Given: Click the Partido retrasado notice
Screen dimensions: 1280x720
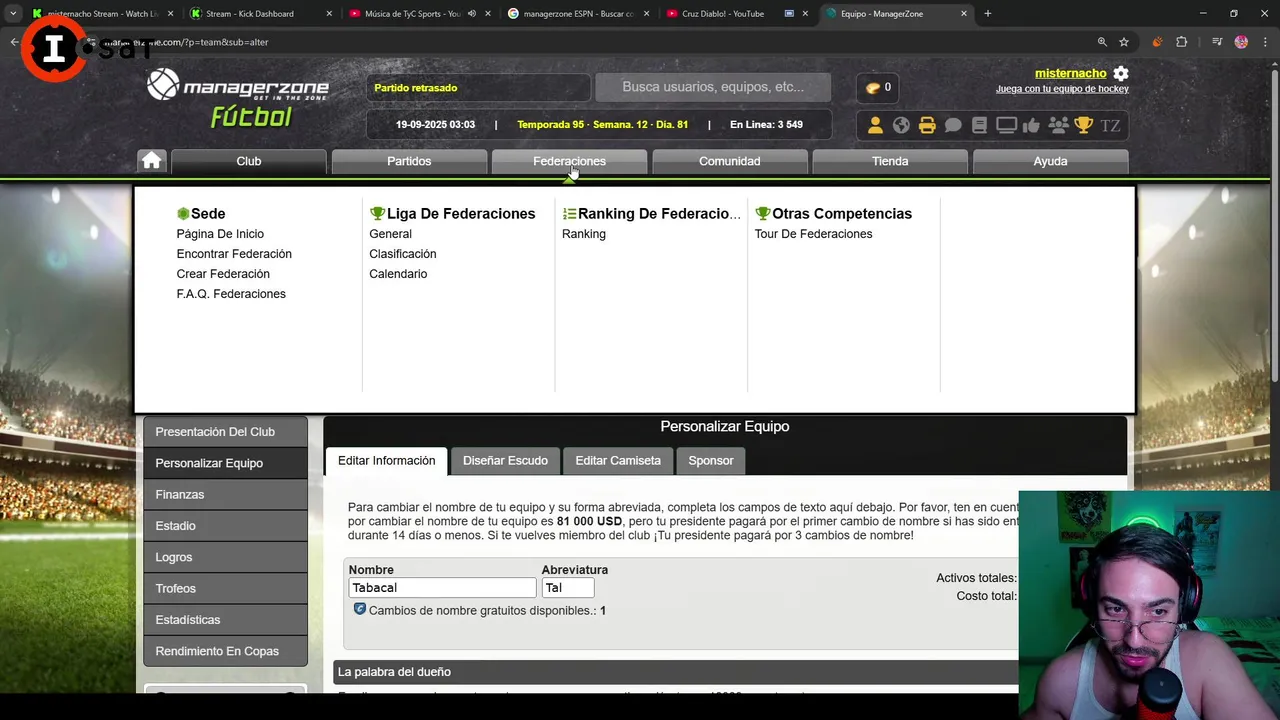Looking at the screenshot, I should [x=415, y=88].
